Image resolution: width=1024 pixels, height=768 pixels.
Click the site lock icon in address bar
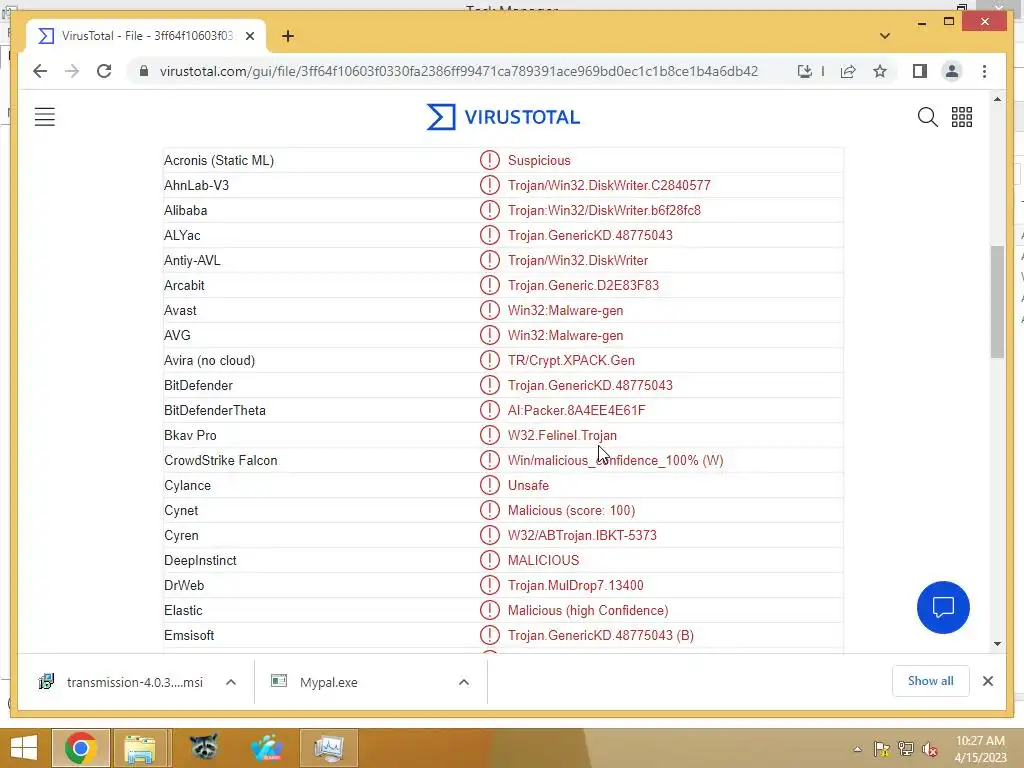144,71
